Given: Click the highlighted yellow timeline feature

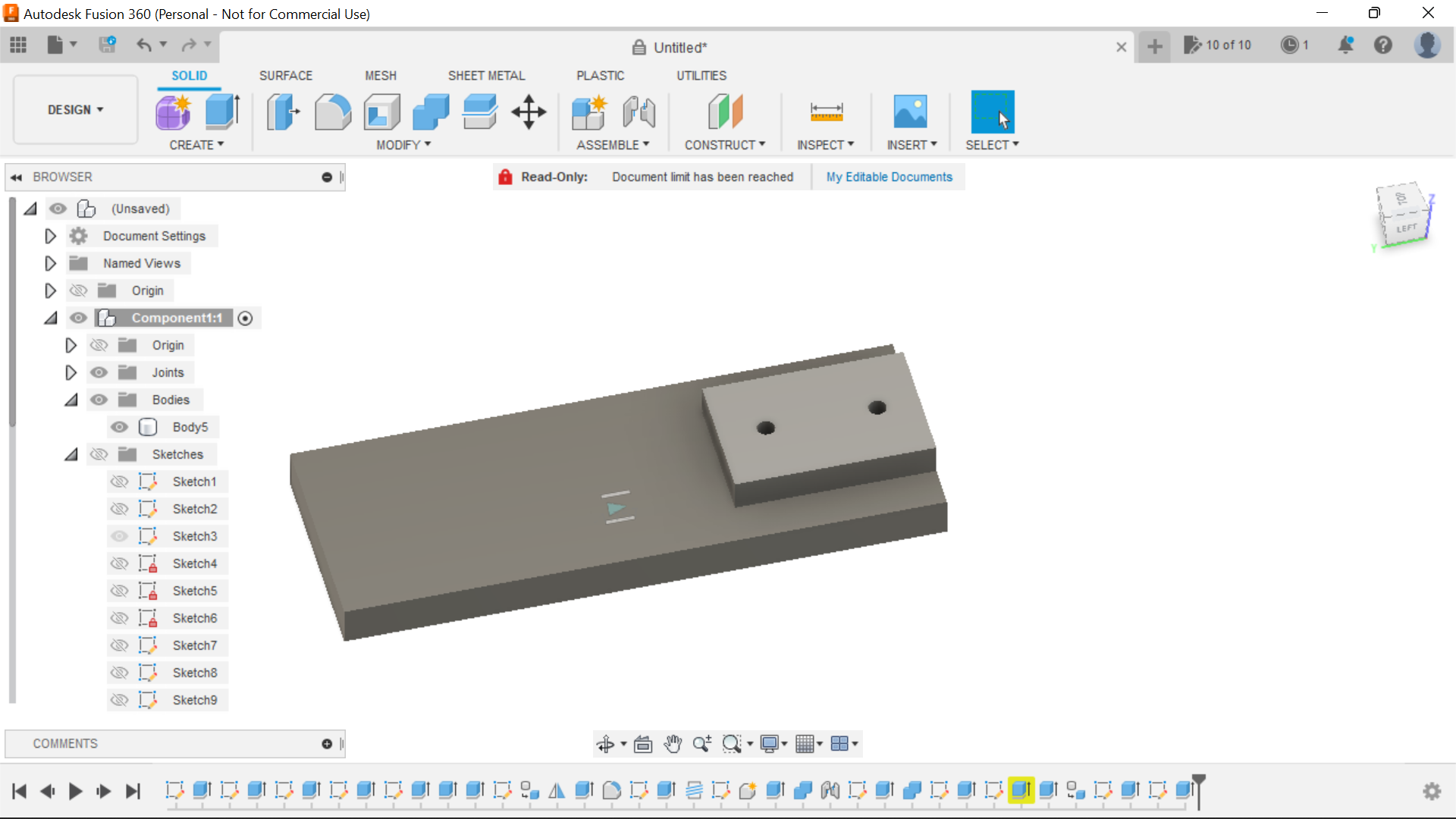Looking at the screenshot, I should coord(1021,790).
